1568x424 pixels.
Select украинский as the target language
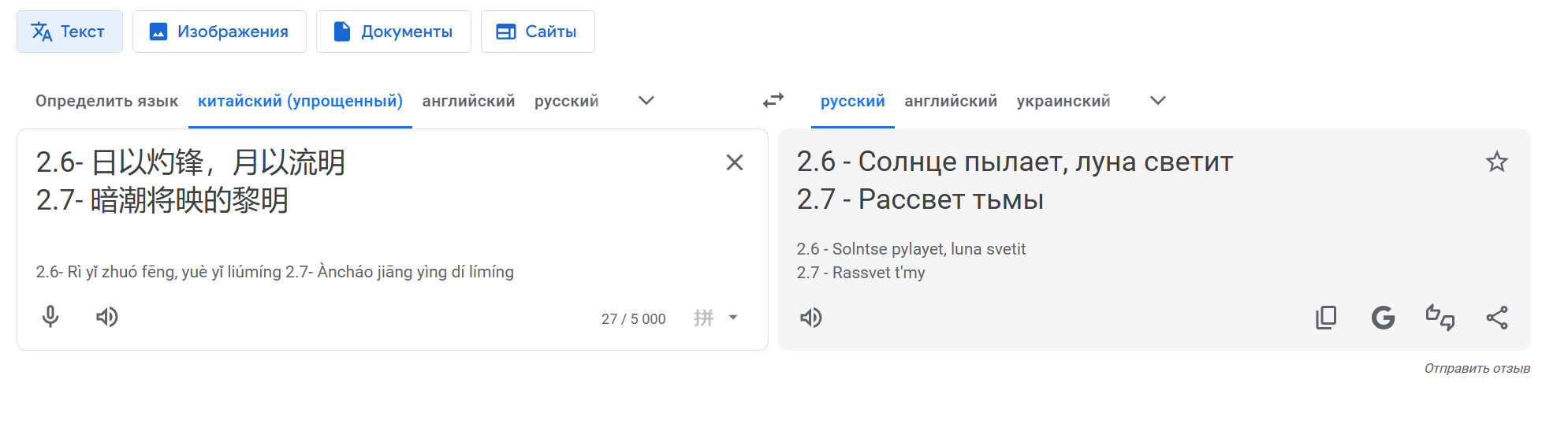click(1063, 101)
